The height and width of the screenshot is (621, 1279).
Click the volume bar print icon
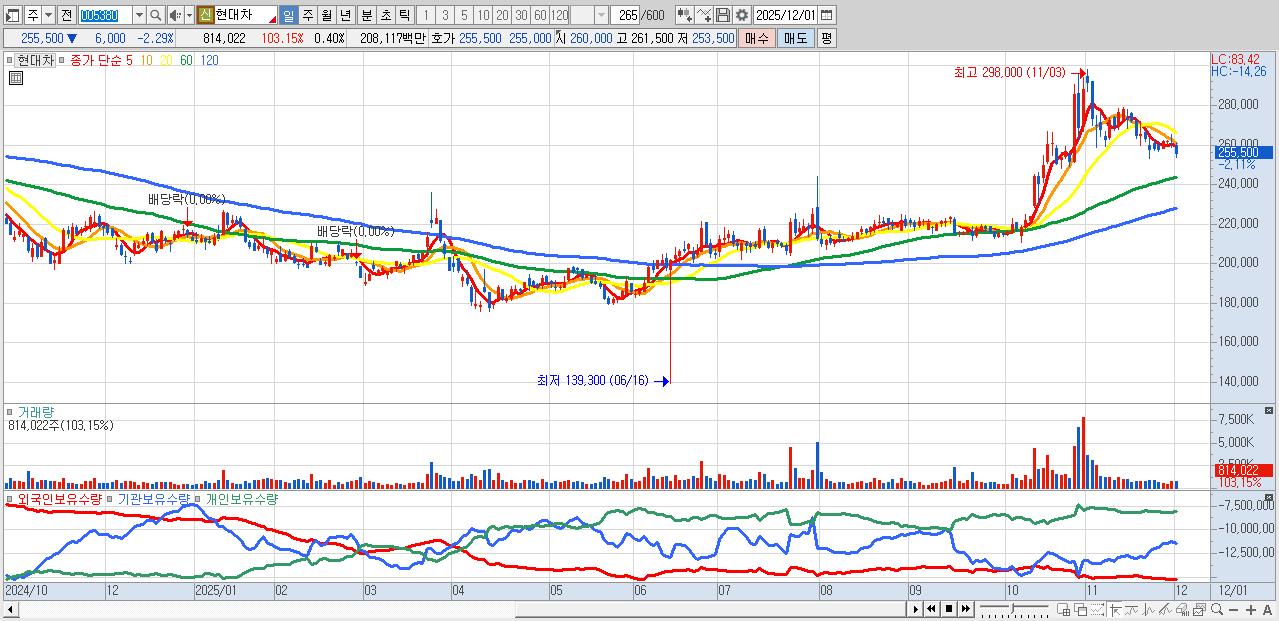coord(1182,609)
